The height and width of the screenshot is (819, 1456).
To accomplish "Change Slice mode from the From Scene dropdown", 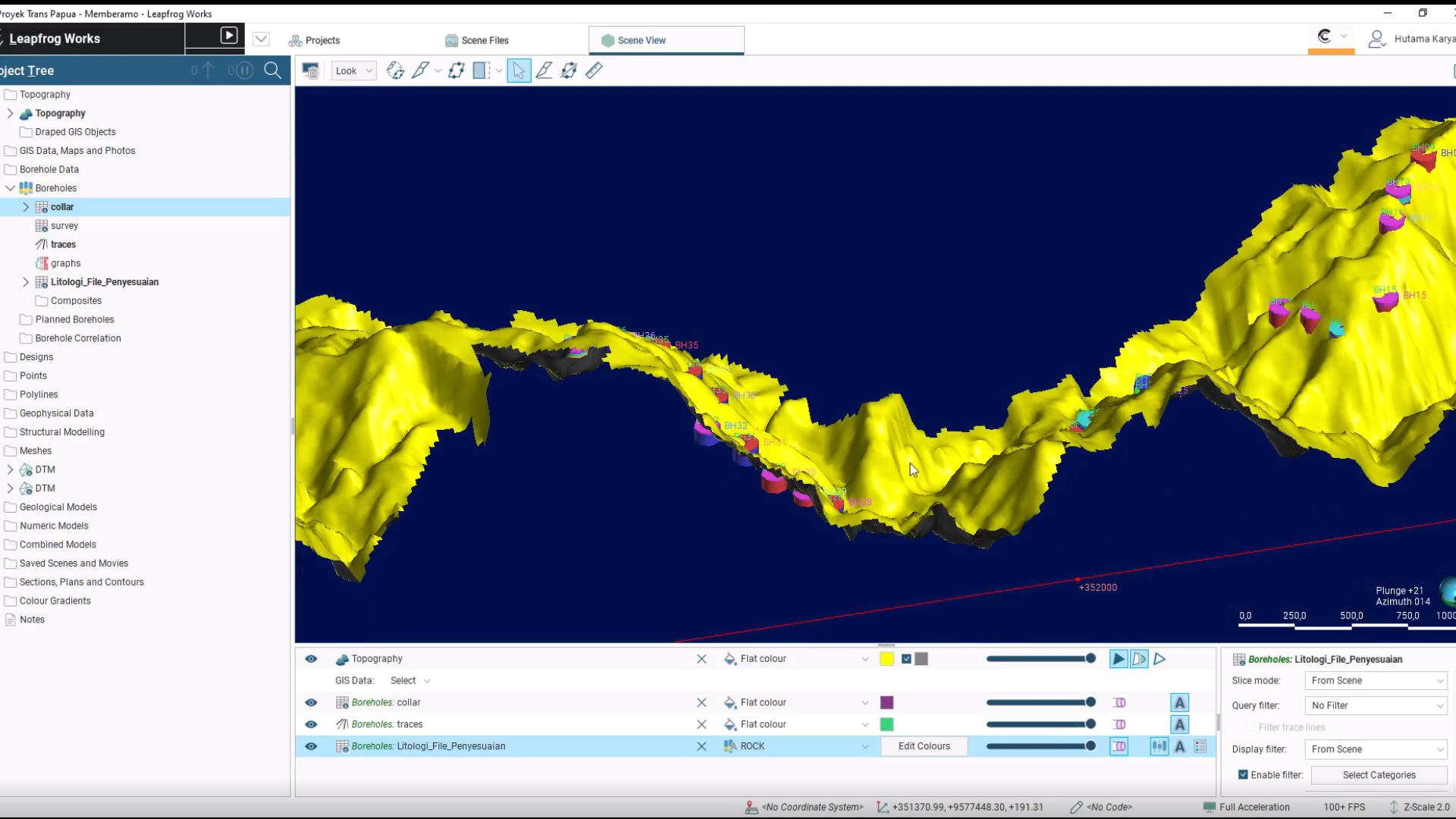I will click(1375, 680).
